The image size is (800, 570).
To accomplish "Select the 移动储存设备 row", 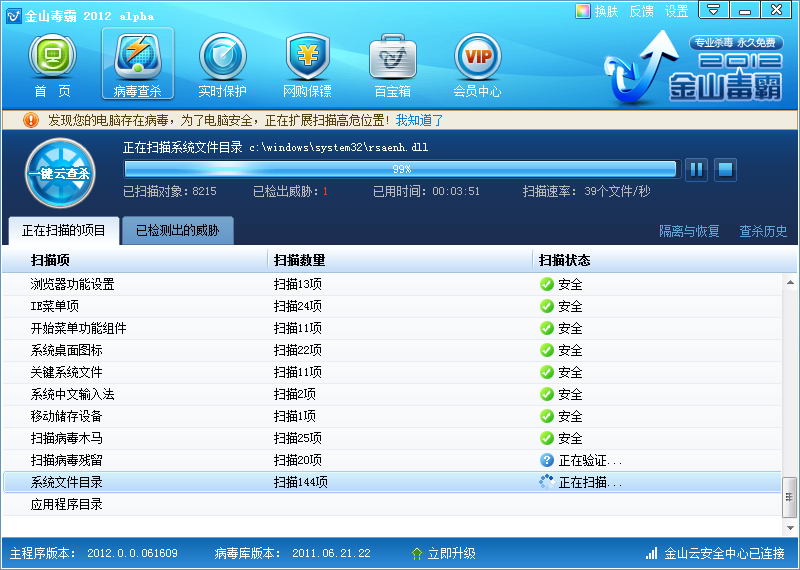I will point(392,416).
